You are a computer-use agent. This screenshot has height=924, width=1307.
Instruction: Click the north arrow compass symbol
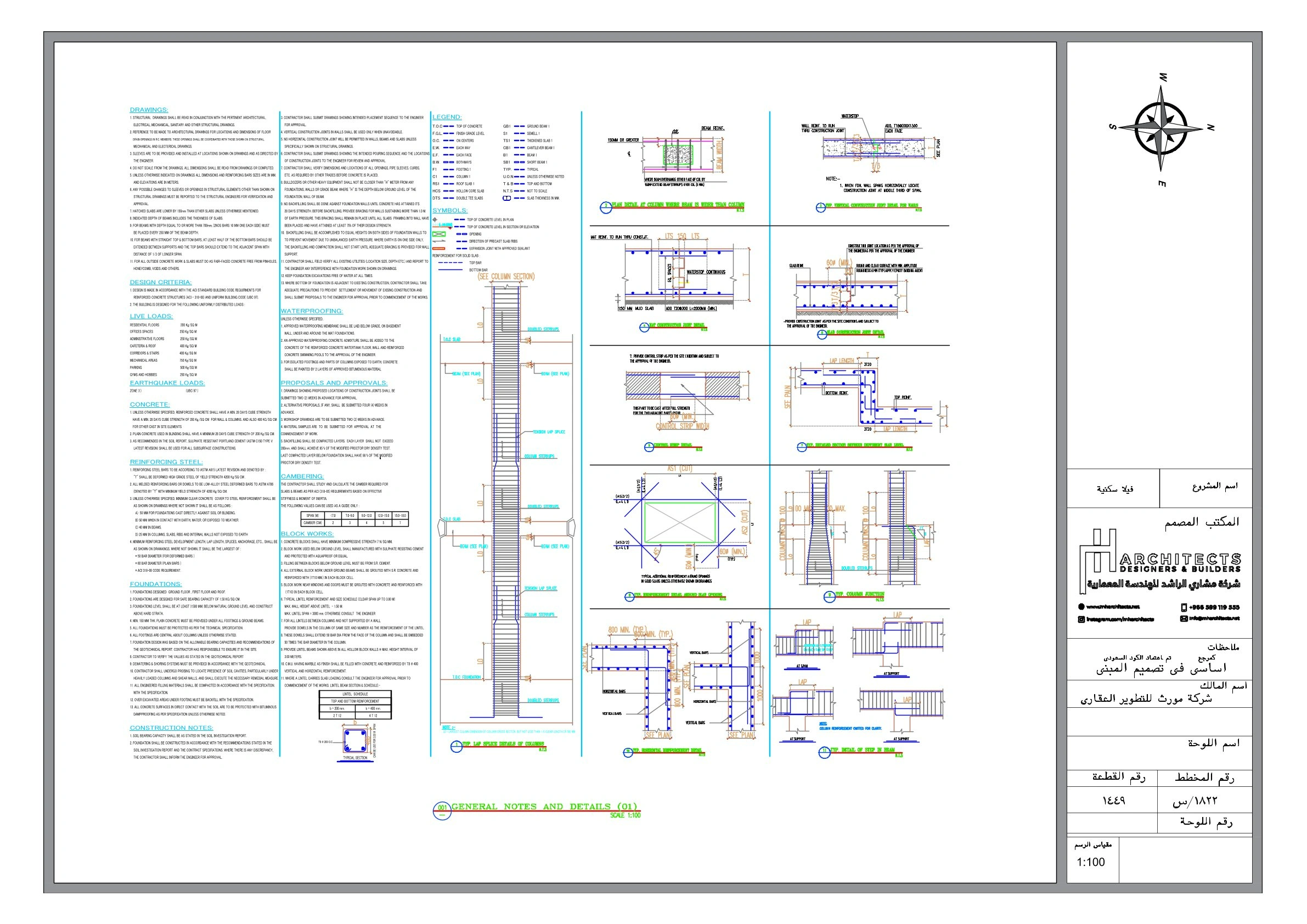click(1160, 128)
